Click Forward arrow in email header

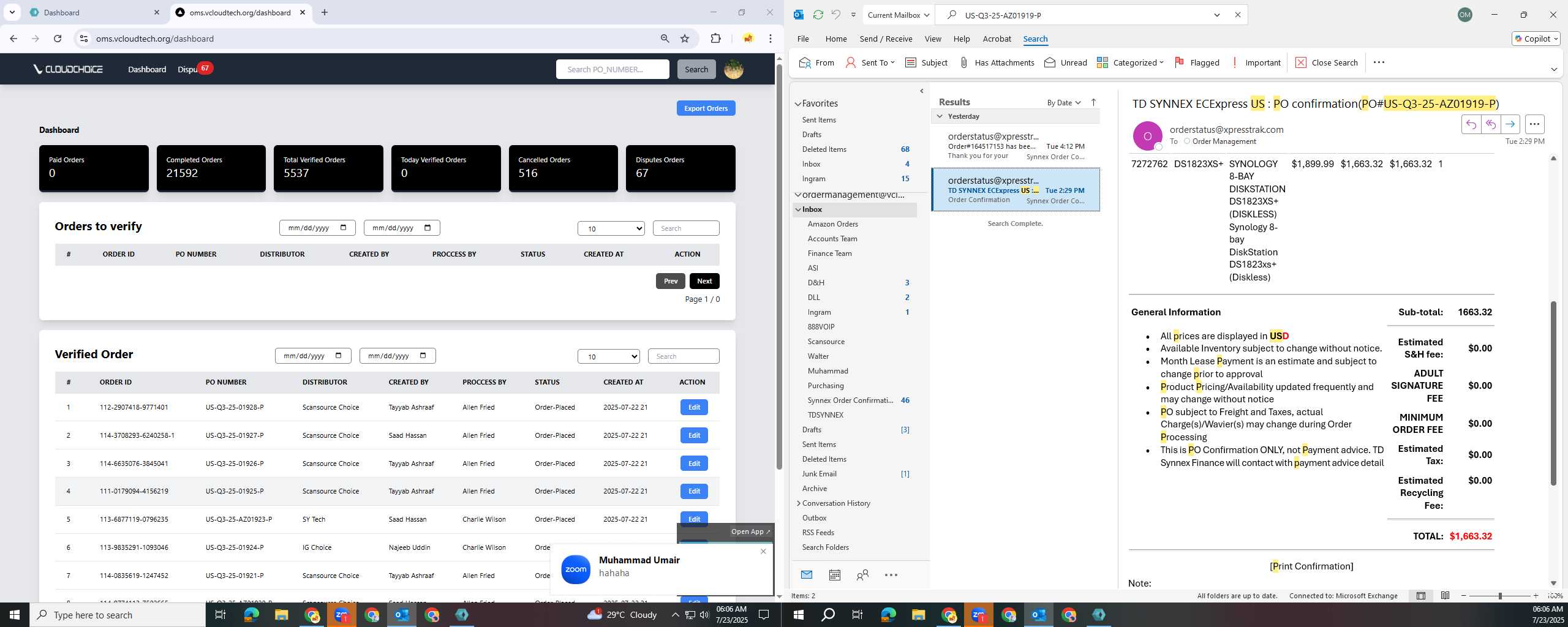[x=1510, y=124]
